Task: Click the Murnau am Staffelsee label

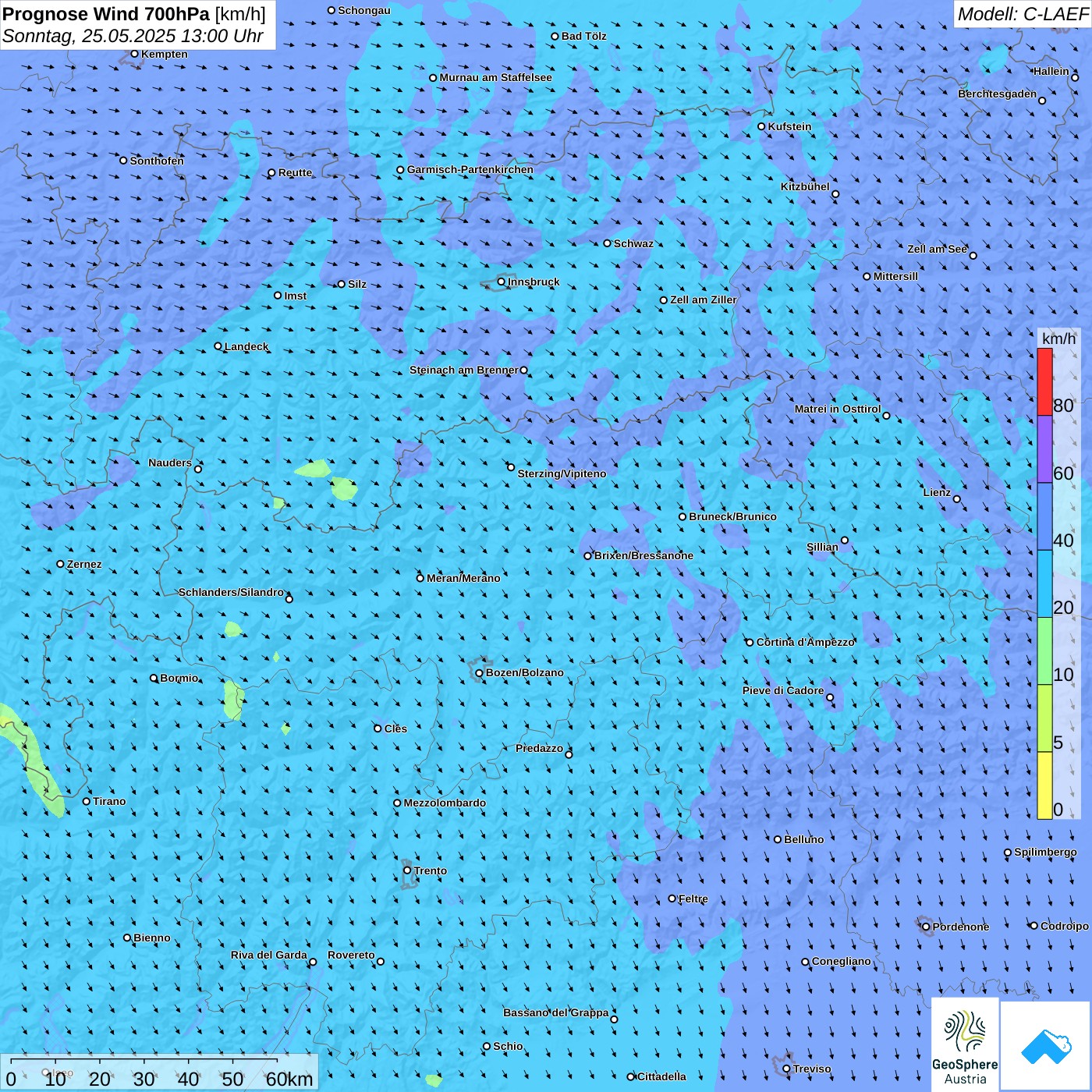Action: tap(496, 77)
